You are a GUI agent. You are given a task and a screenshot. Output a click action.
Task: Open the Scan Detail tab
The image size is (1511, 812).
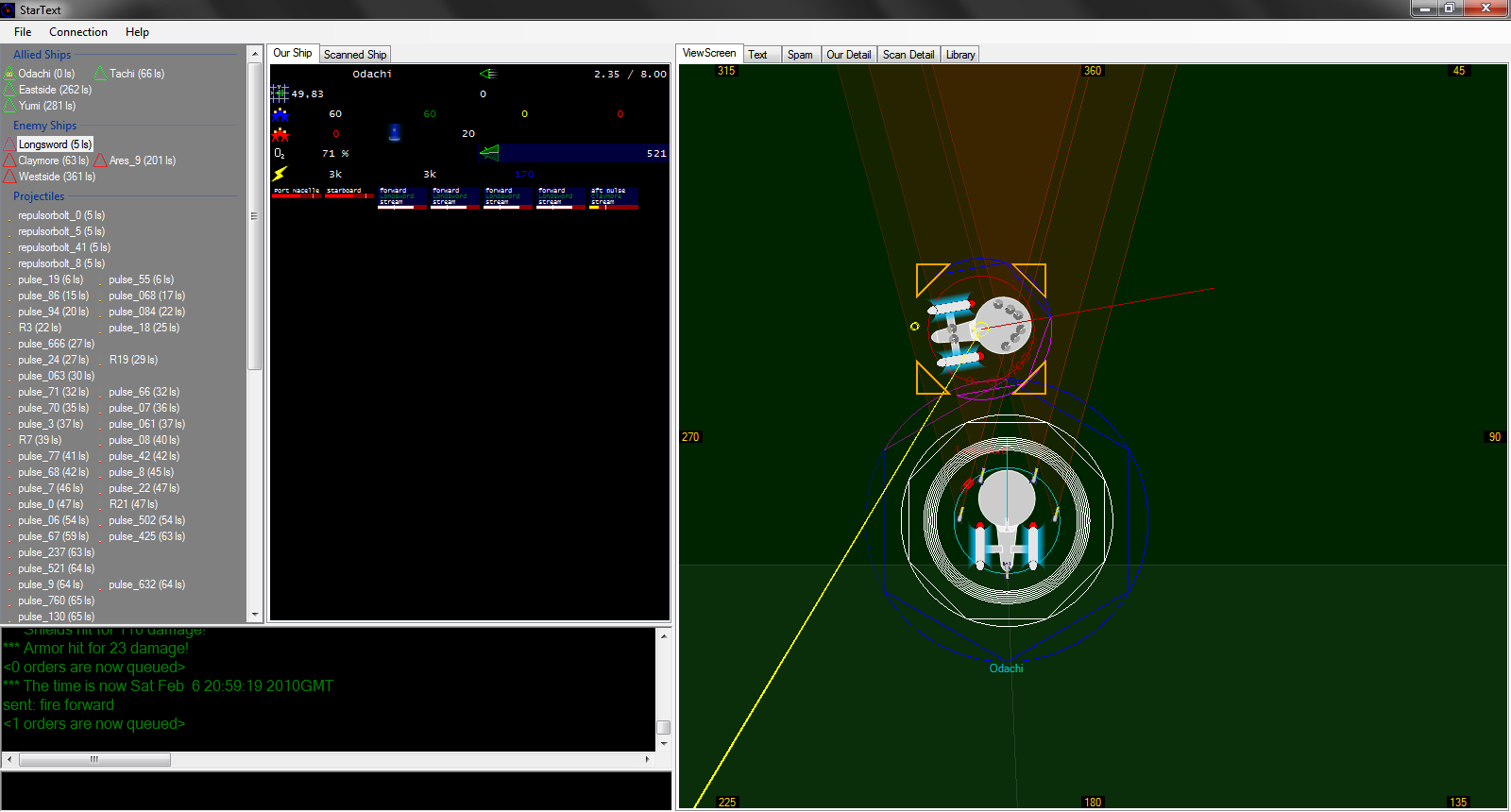(908, 55)
